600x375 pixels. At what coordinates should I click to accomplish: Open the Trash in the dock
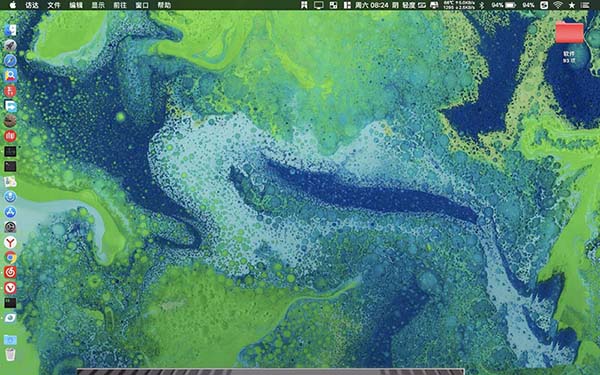10,354
